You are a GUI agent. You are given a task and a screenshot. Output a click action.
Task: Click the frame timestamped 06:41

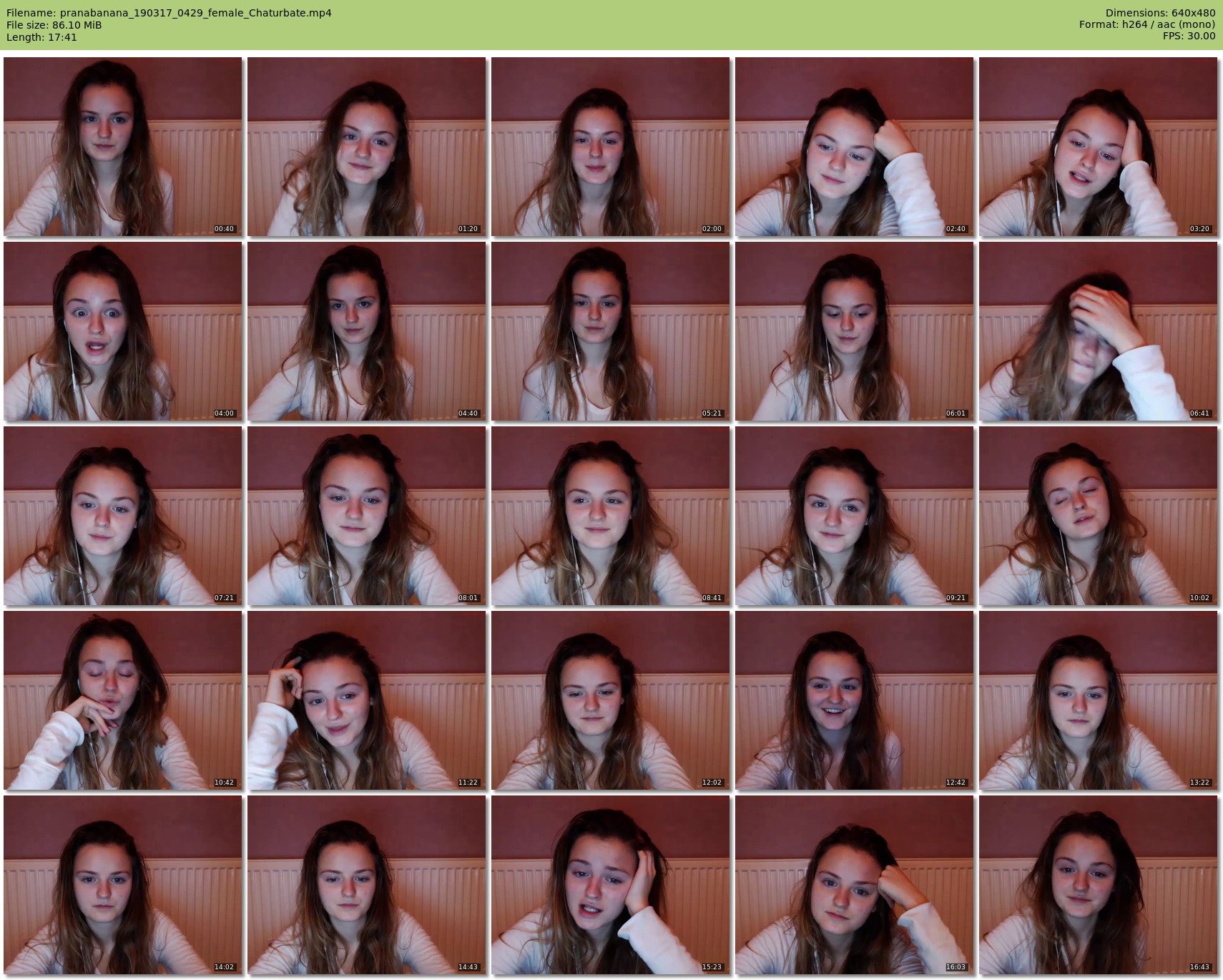click(x=1098, y=331)
